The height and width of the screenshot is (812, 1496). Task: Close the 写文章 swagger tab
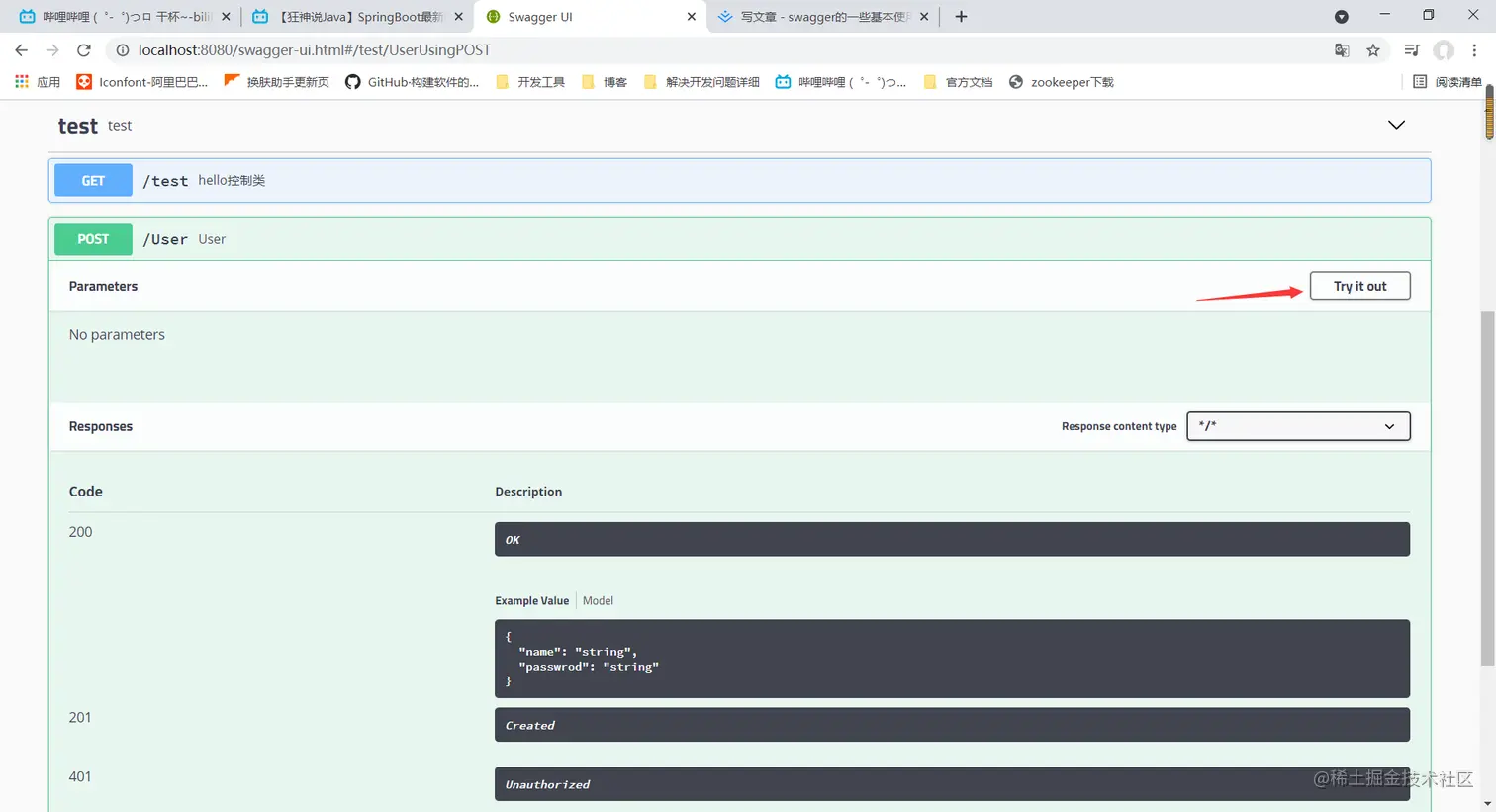point(924,17)
